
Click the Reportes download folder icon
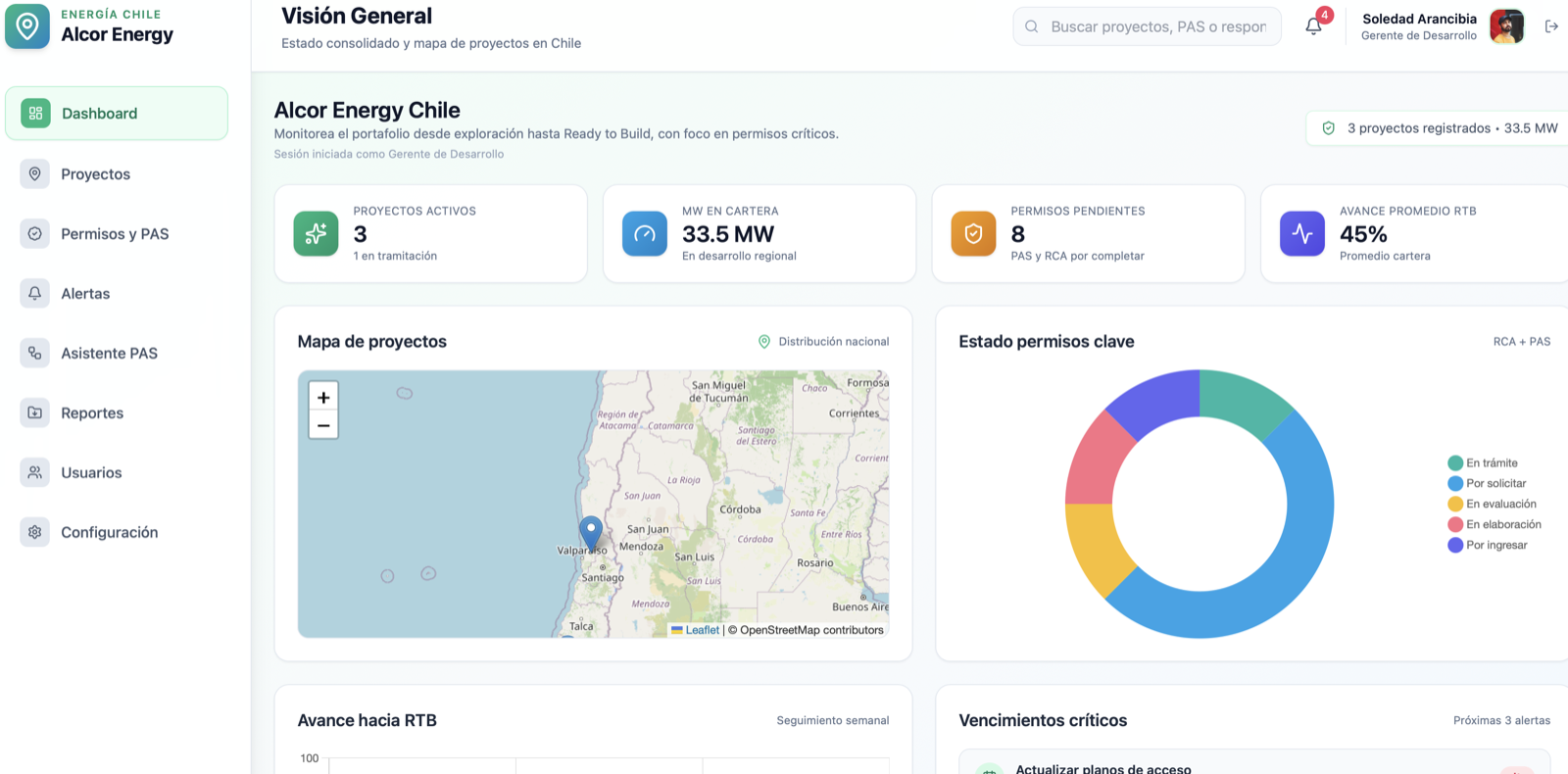click(35, 413)
